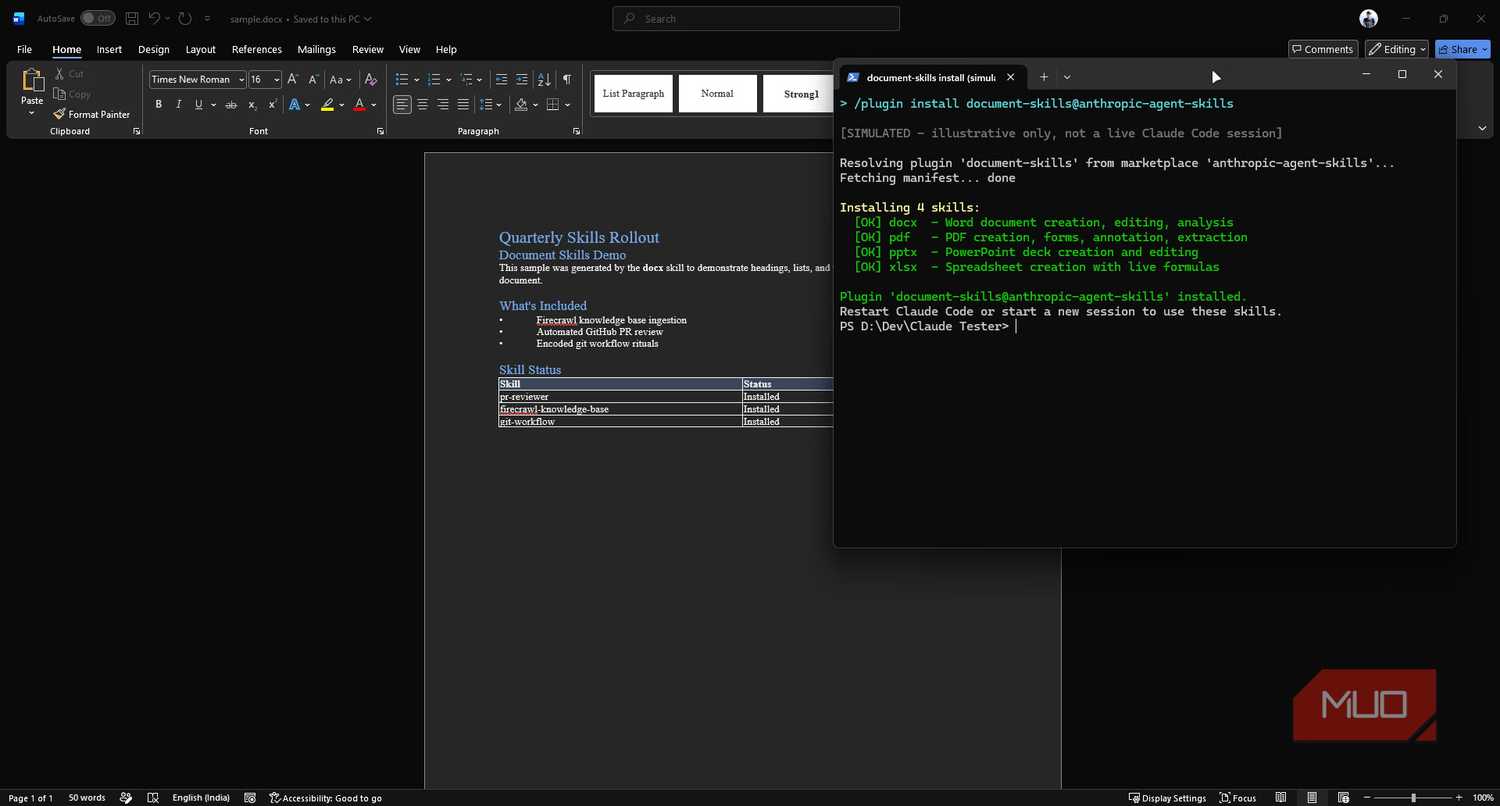Open a new terminal tab with plus icon

pos(1043,77)
